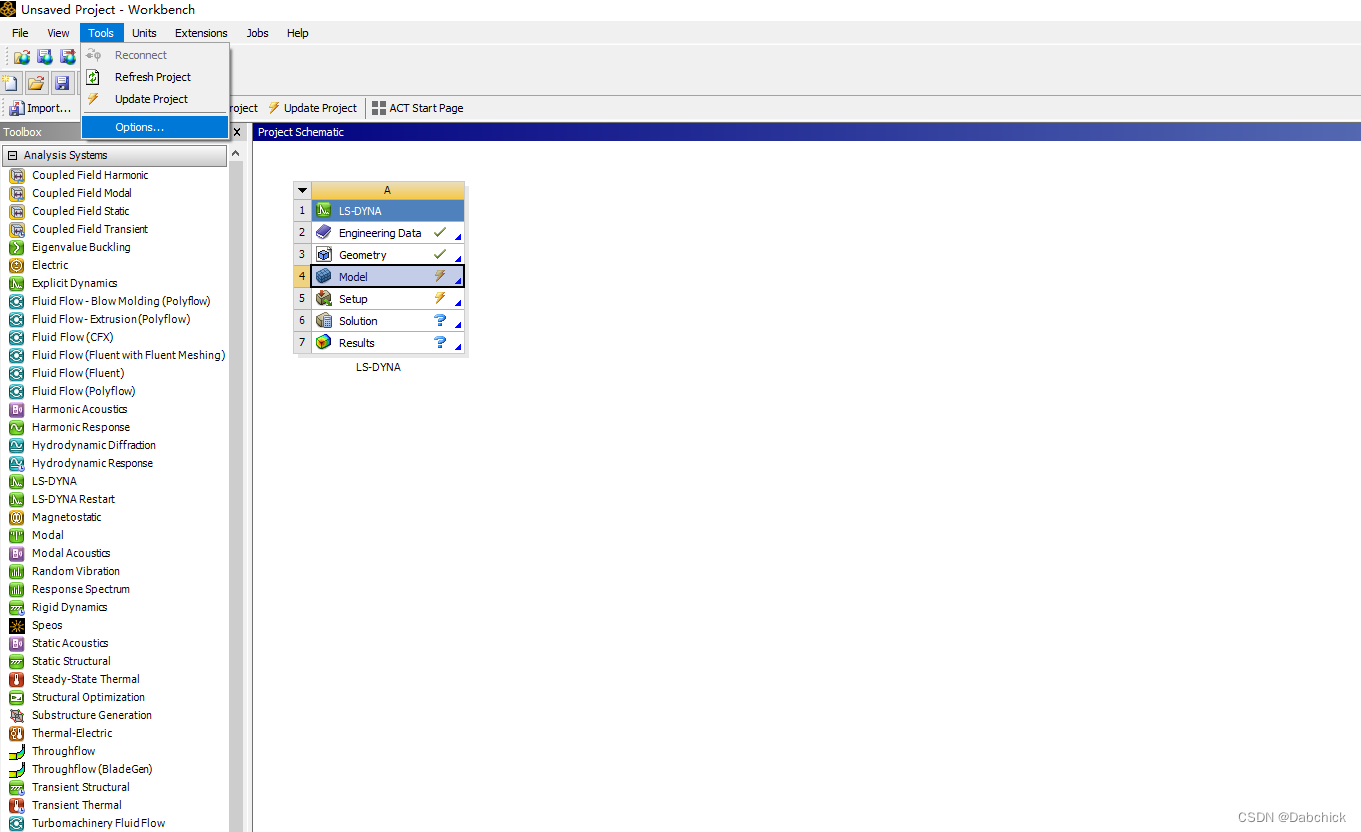This screenshot has height=832, width=1361.
Task: Click the blue triangle on the Solution cell
Action: pos(460,326)
